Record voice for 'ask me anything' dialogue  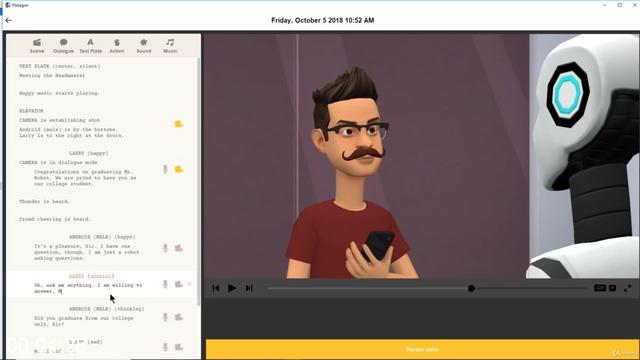(x=165, y=284)
